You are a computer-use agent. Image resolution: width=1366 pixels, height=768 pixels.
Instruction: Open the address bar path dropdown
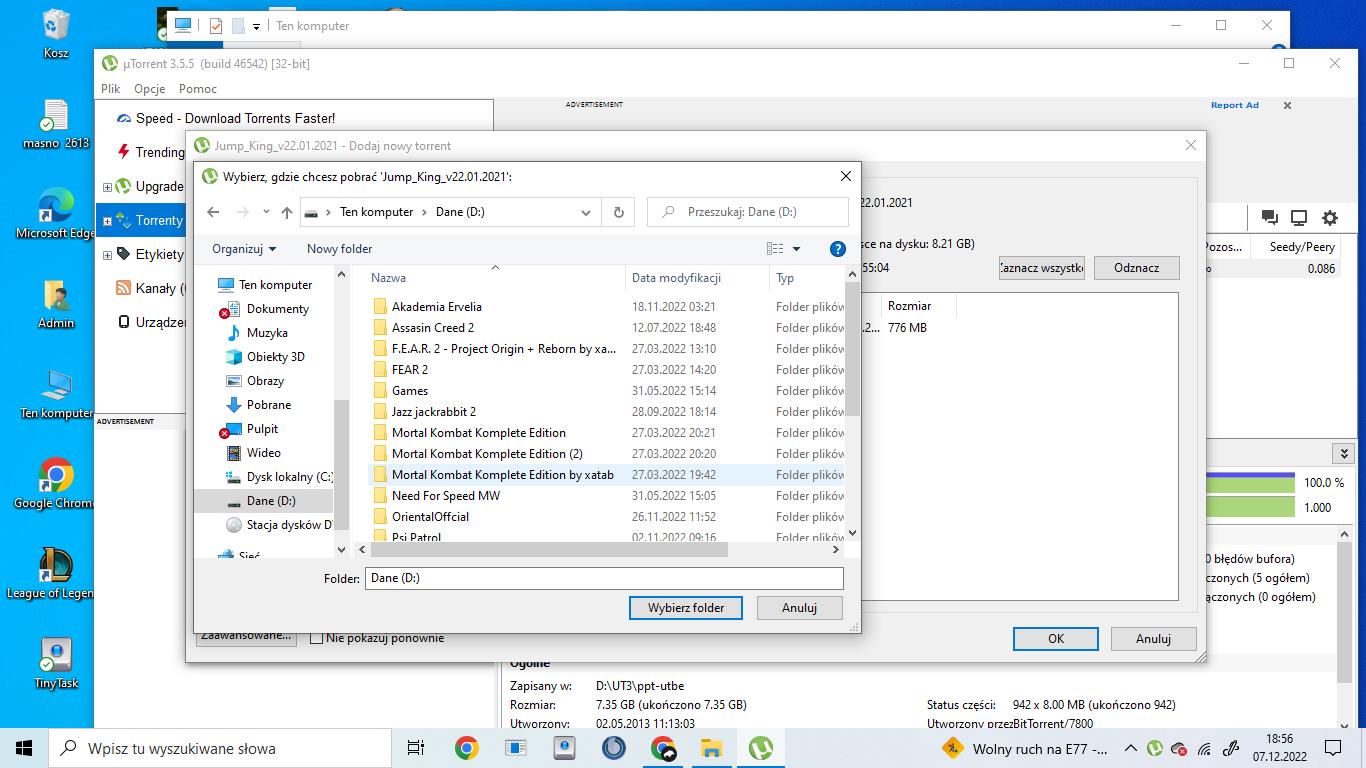coord(586,212)
